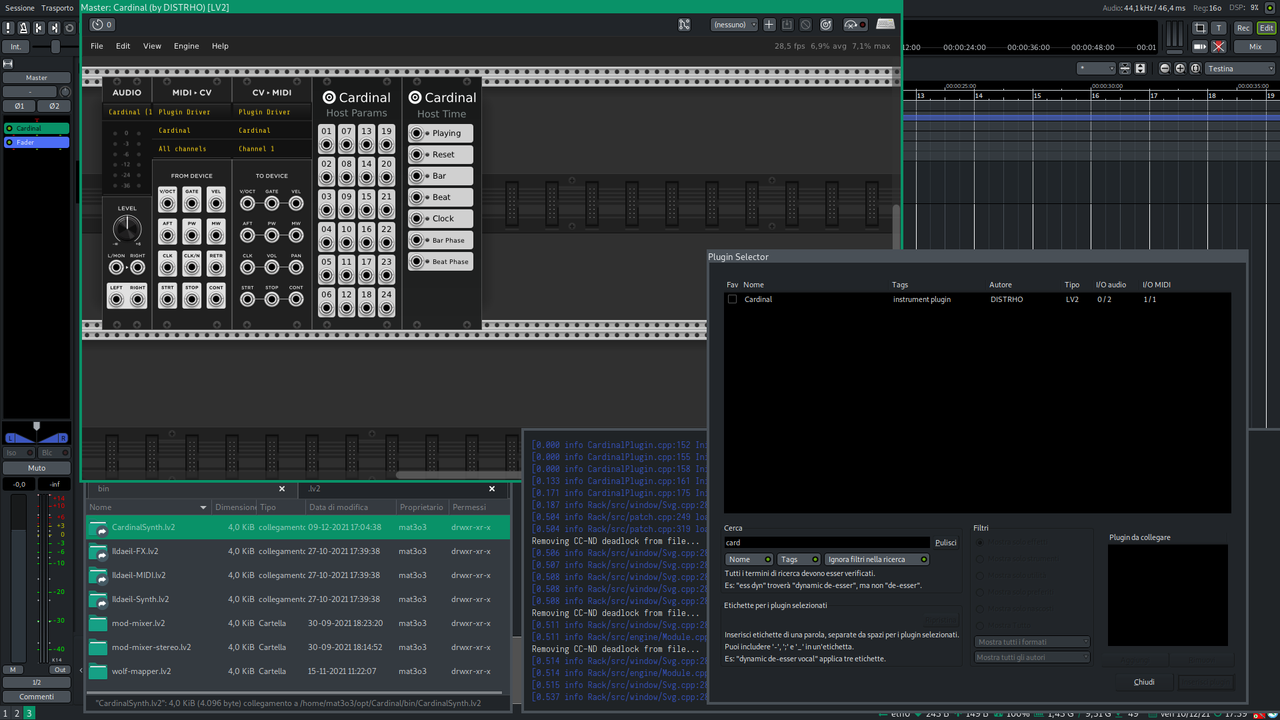The height and width of the screenshot is (720, 1280).
Task: Toggle the Muto mute button on Master strip
Action: point(36,468)
